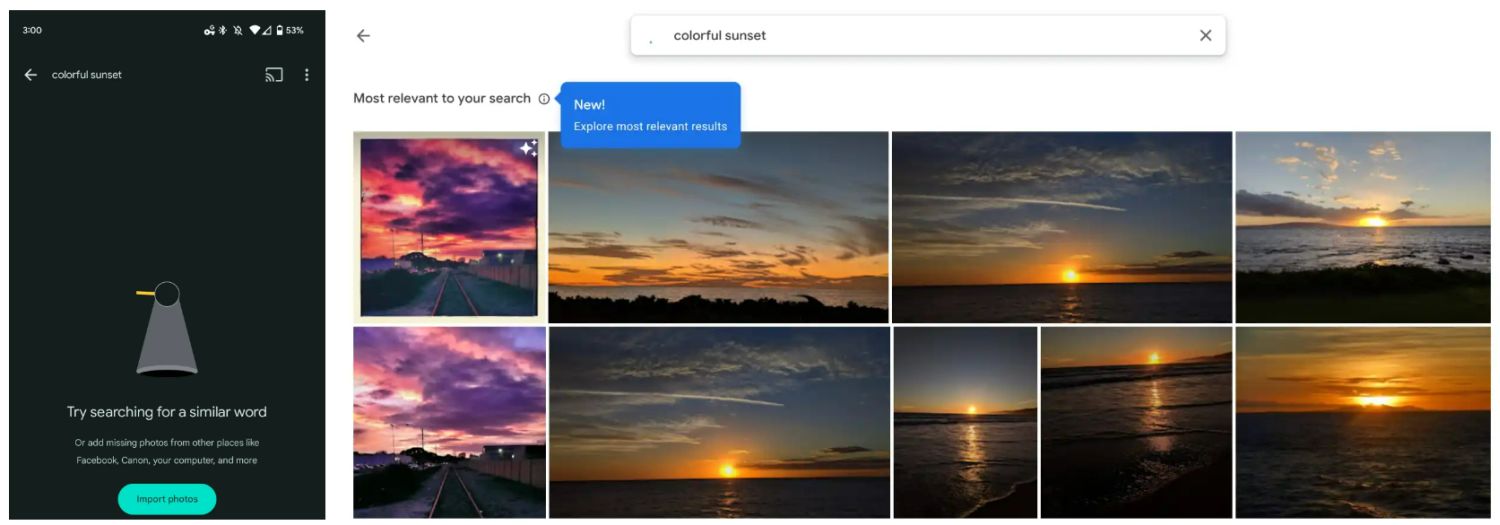The image size is (1500, 525).
Task: Click the blue New! Explore most relevant results tooltip
Action: [x=651, y=115]
